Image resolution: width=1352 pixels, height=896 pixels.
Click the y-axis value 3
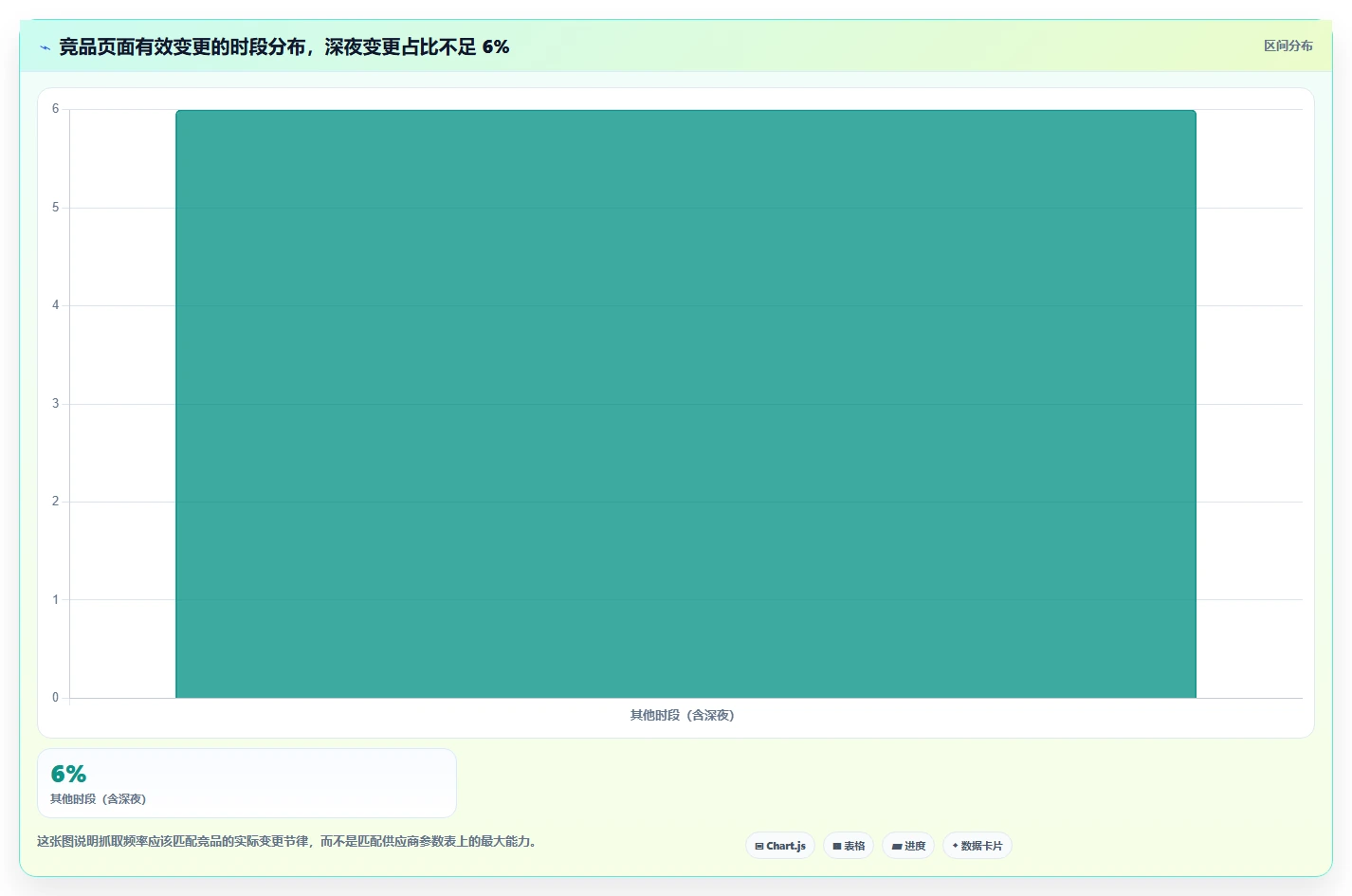pos(55,404)
